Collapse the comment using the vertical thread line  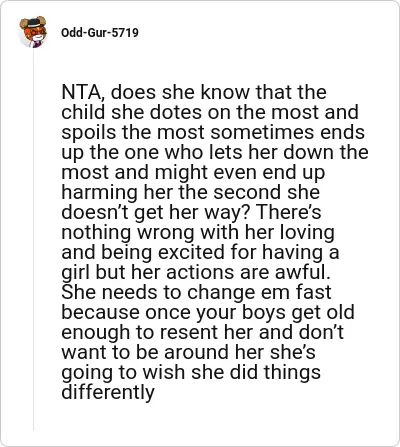tap(33, 238)
